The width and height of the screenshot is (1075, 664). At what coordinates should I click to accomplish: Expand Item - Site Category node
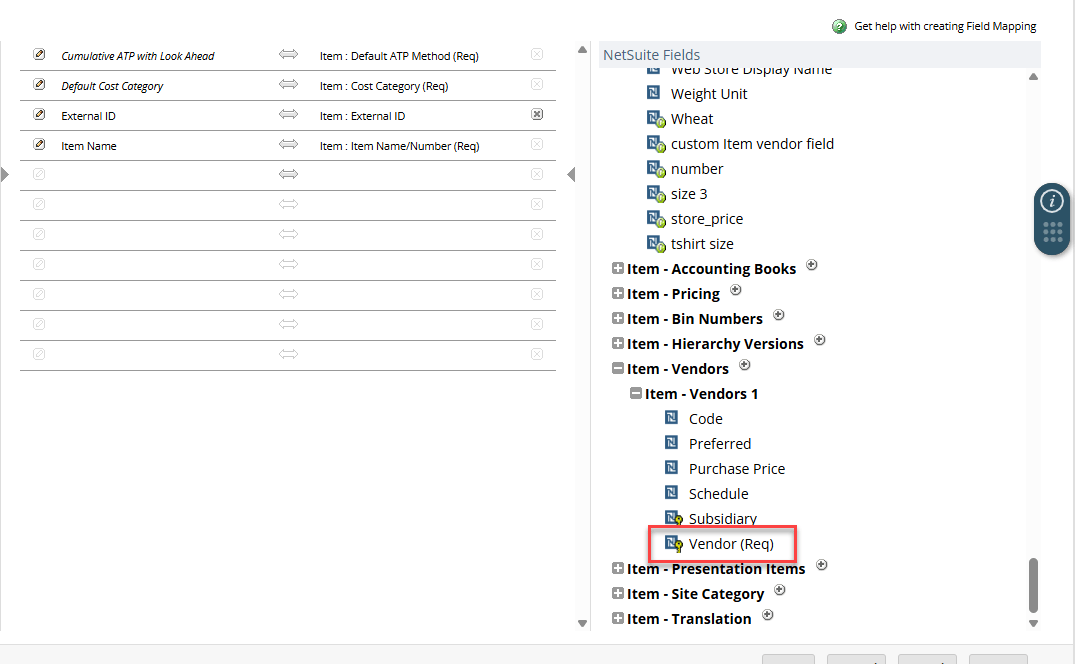pos(618,593)
